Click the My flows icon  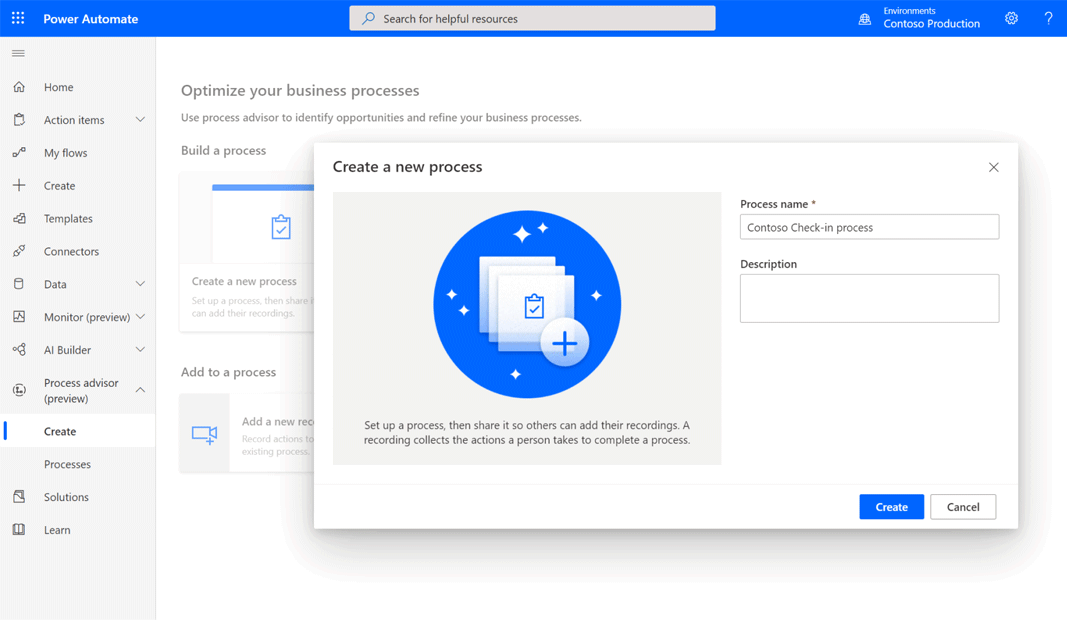pos(19,152)
